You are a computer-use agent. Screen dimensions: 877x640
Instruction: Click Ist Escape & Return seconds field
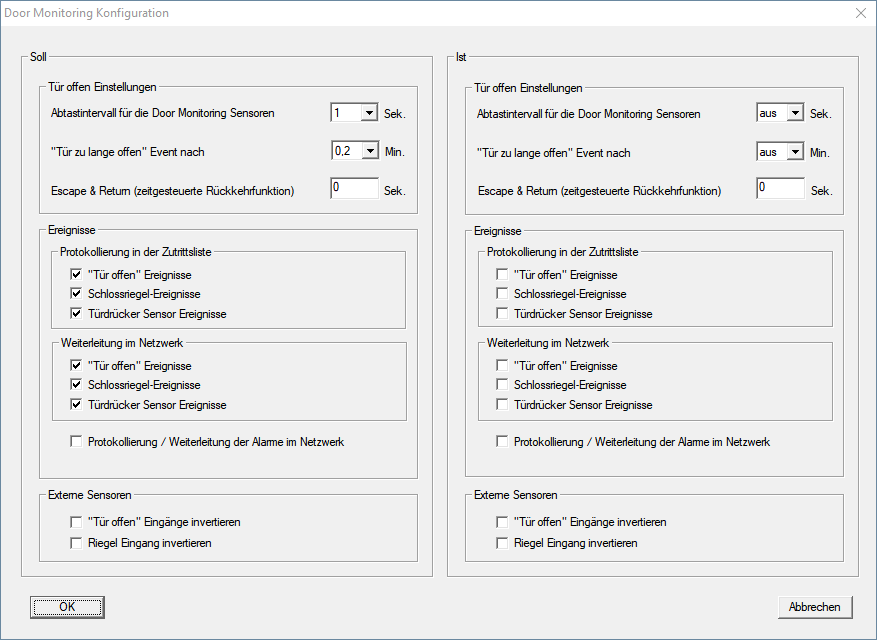[x=780, y=189]
